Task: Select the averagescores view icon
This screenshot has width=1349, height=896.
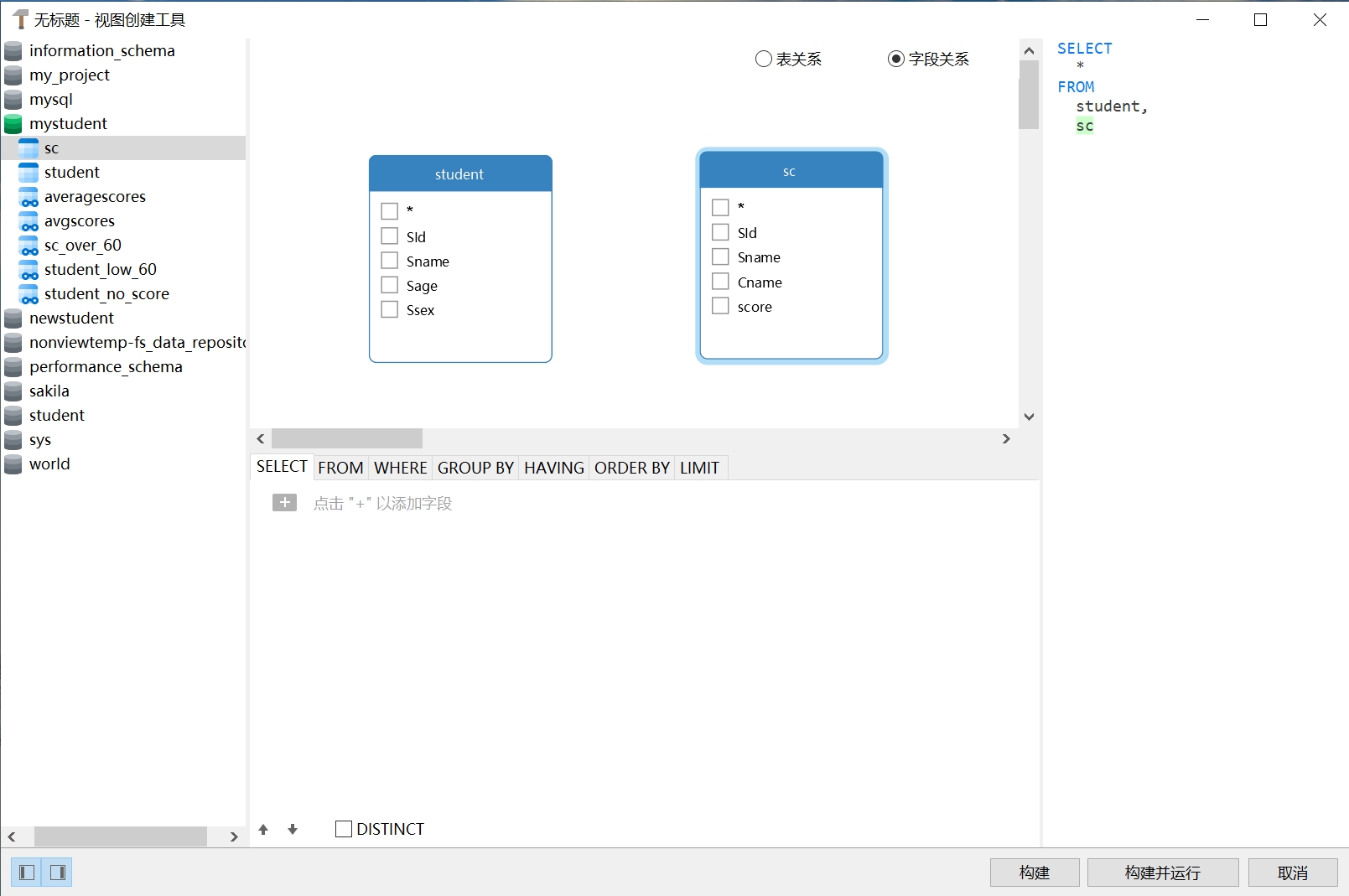Action: pyautogui.click(x=29, y=197)
